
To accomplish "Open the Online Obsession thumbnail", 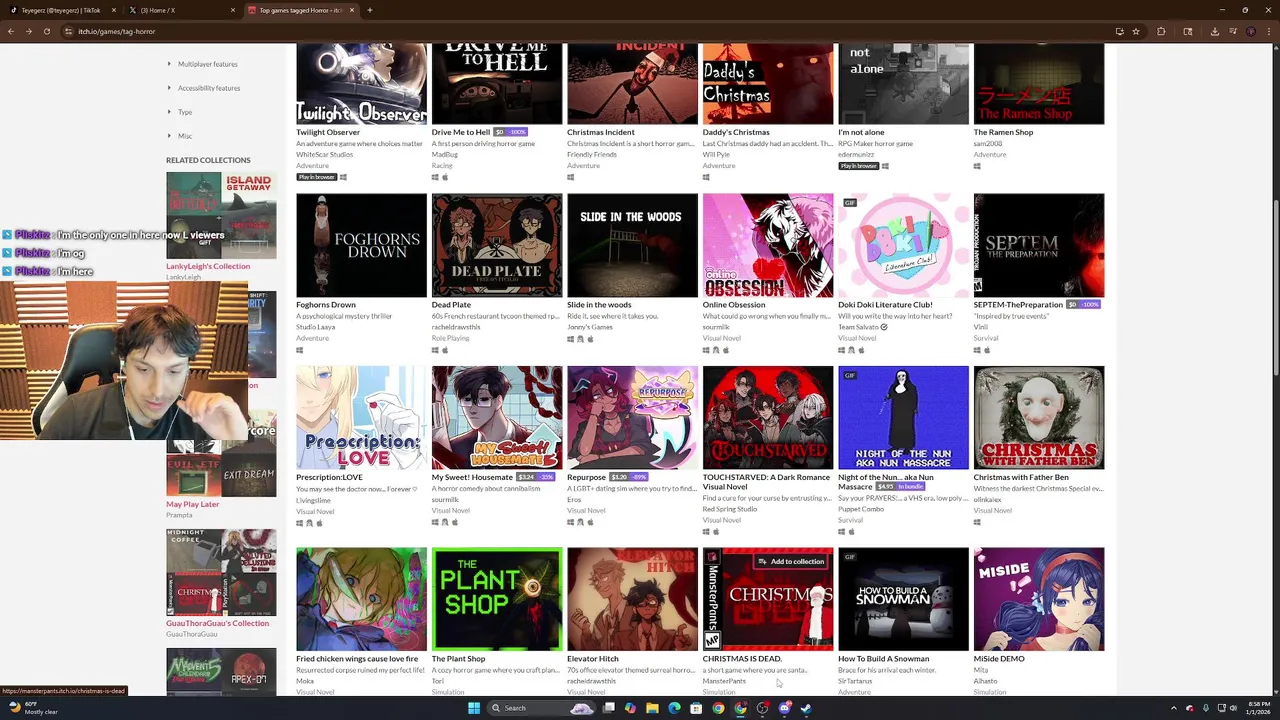I will point(768,246).
